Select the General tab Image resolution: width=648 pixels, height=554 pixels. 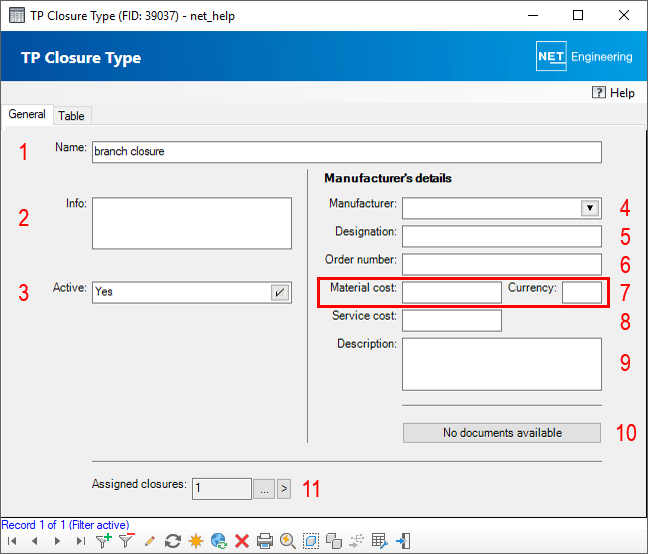pos(27,114)
